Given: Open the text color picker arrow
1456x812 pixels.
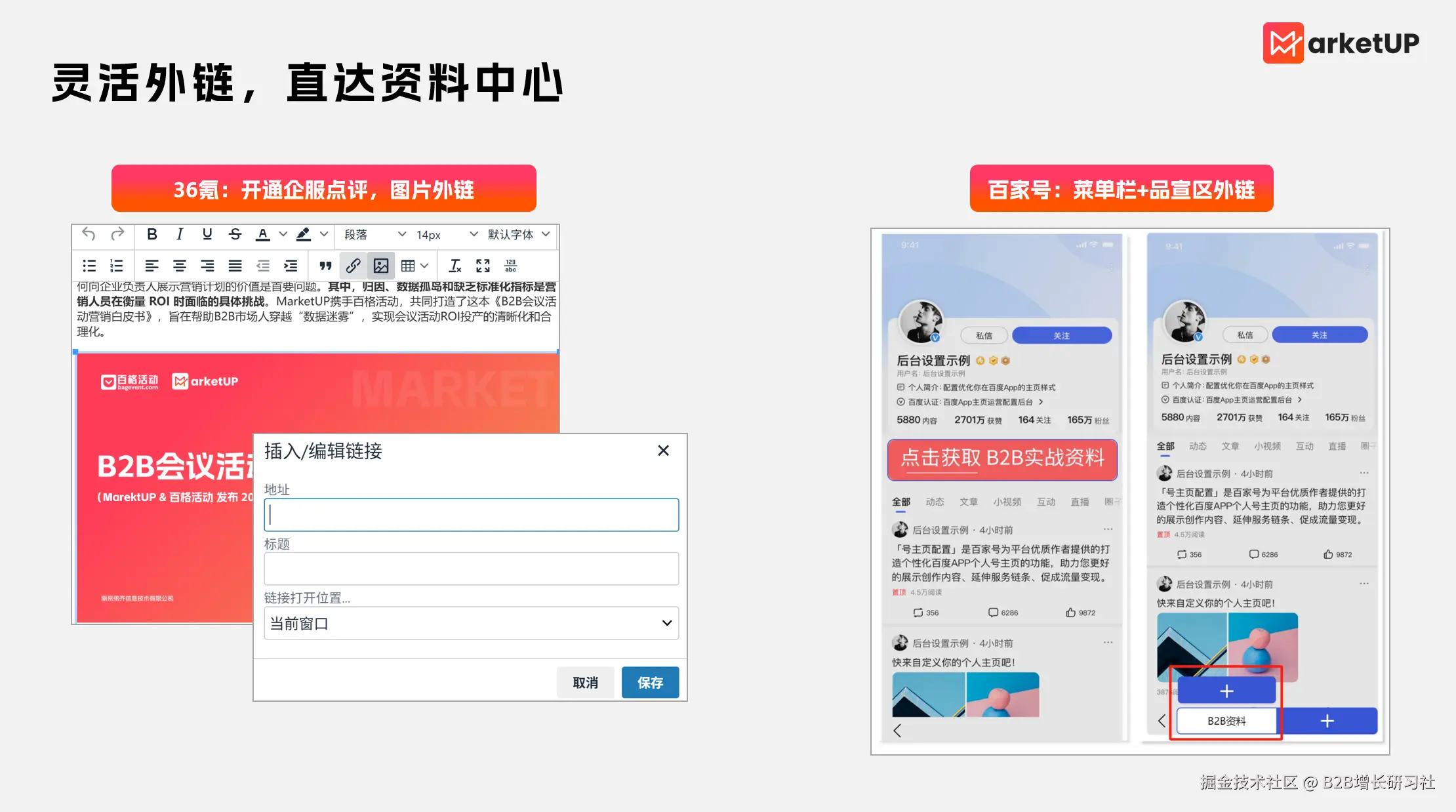Looking at the screenshot, I should tap(283, 234).
